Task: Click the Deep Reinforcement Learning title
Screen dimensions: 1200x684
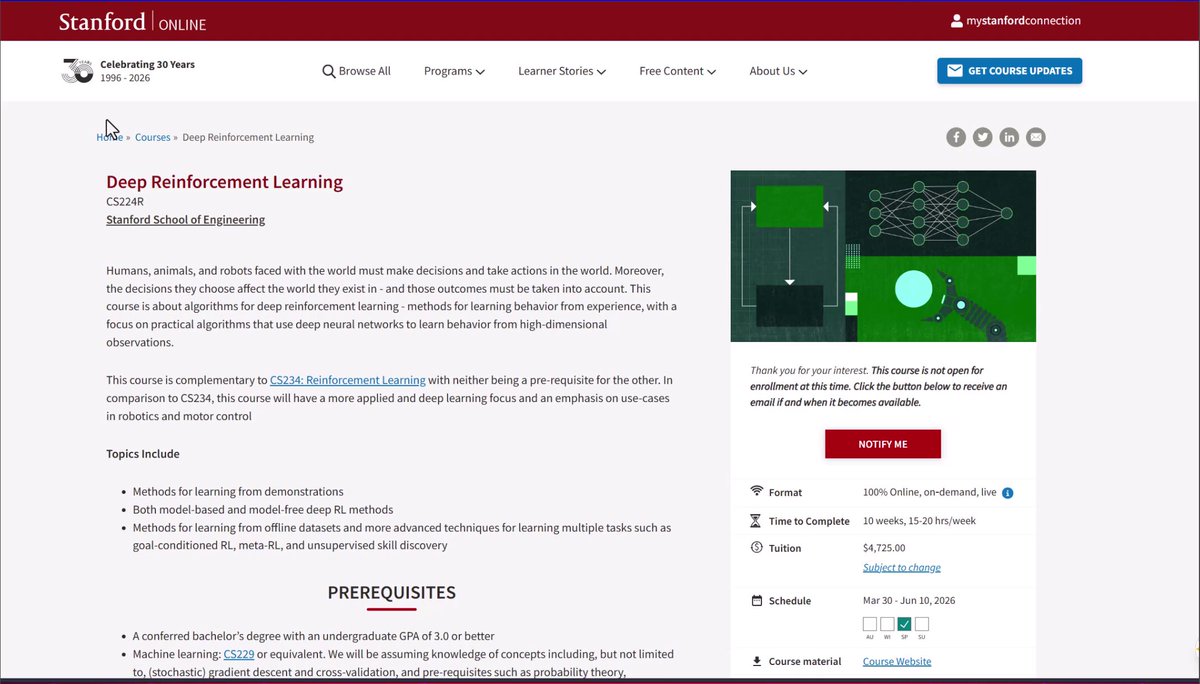Action: (224, 182)
